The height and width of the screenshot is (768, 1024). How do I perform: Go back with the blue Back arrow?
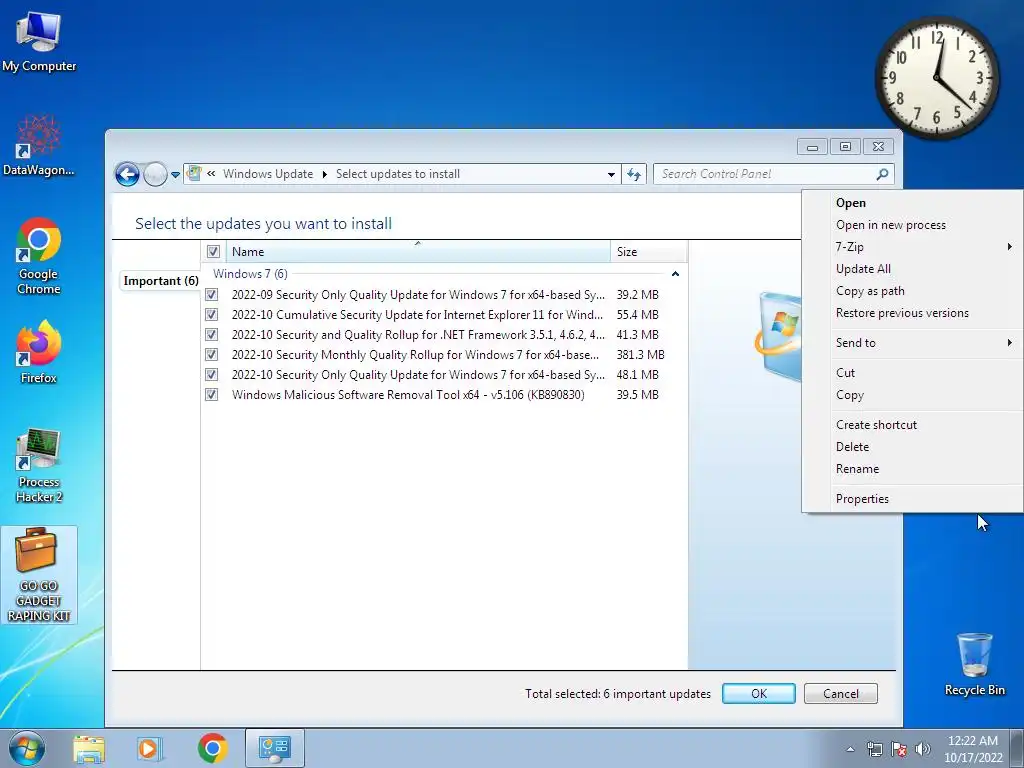(127, 174)
